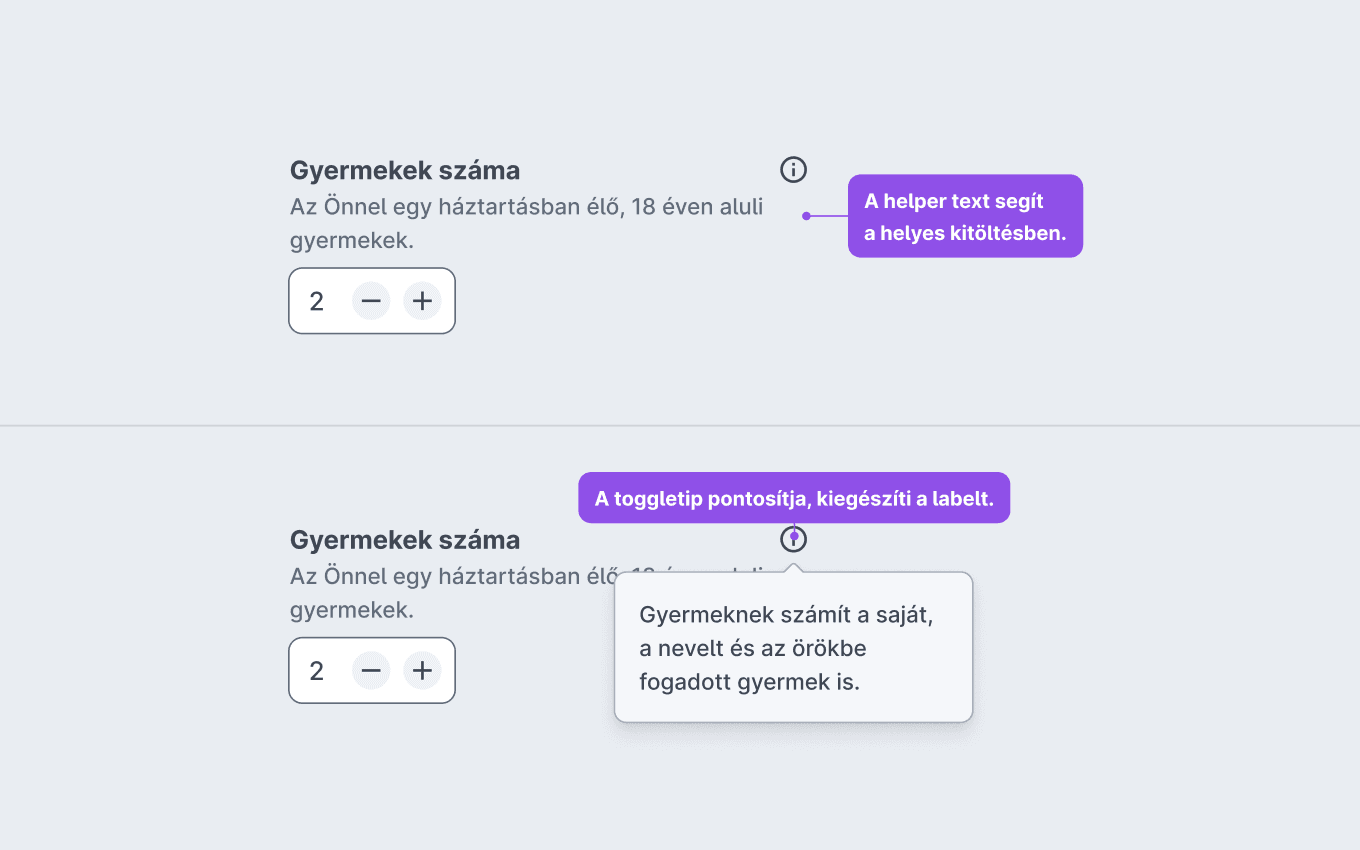Viewport: 1360px width, 850px height.
Task: Click helper text under top label
Action: click(527, 224)
